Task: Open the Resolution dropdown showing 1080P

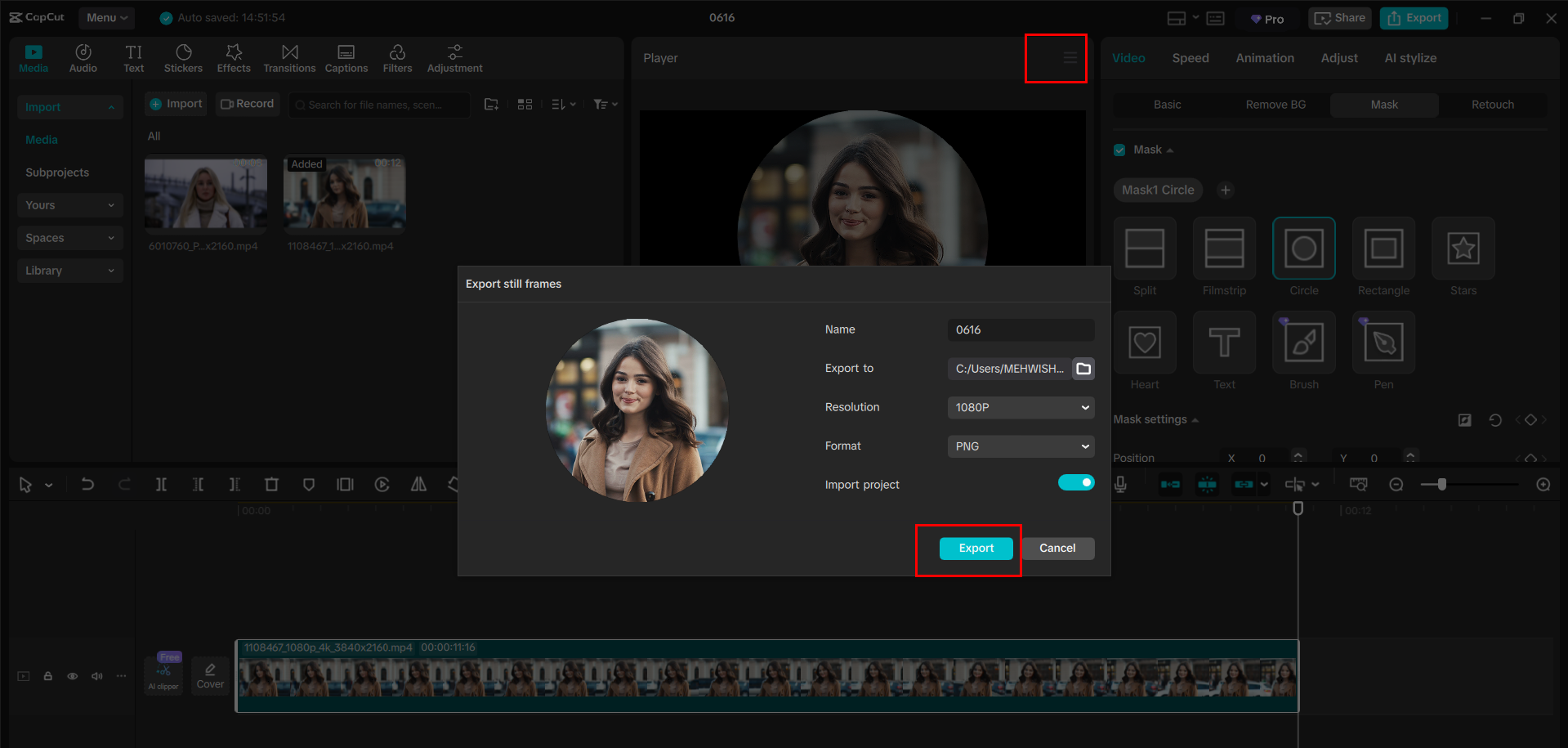Action: [1020, 407]
